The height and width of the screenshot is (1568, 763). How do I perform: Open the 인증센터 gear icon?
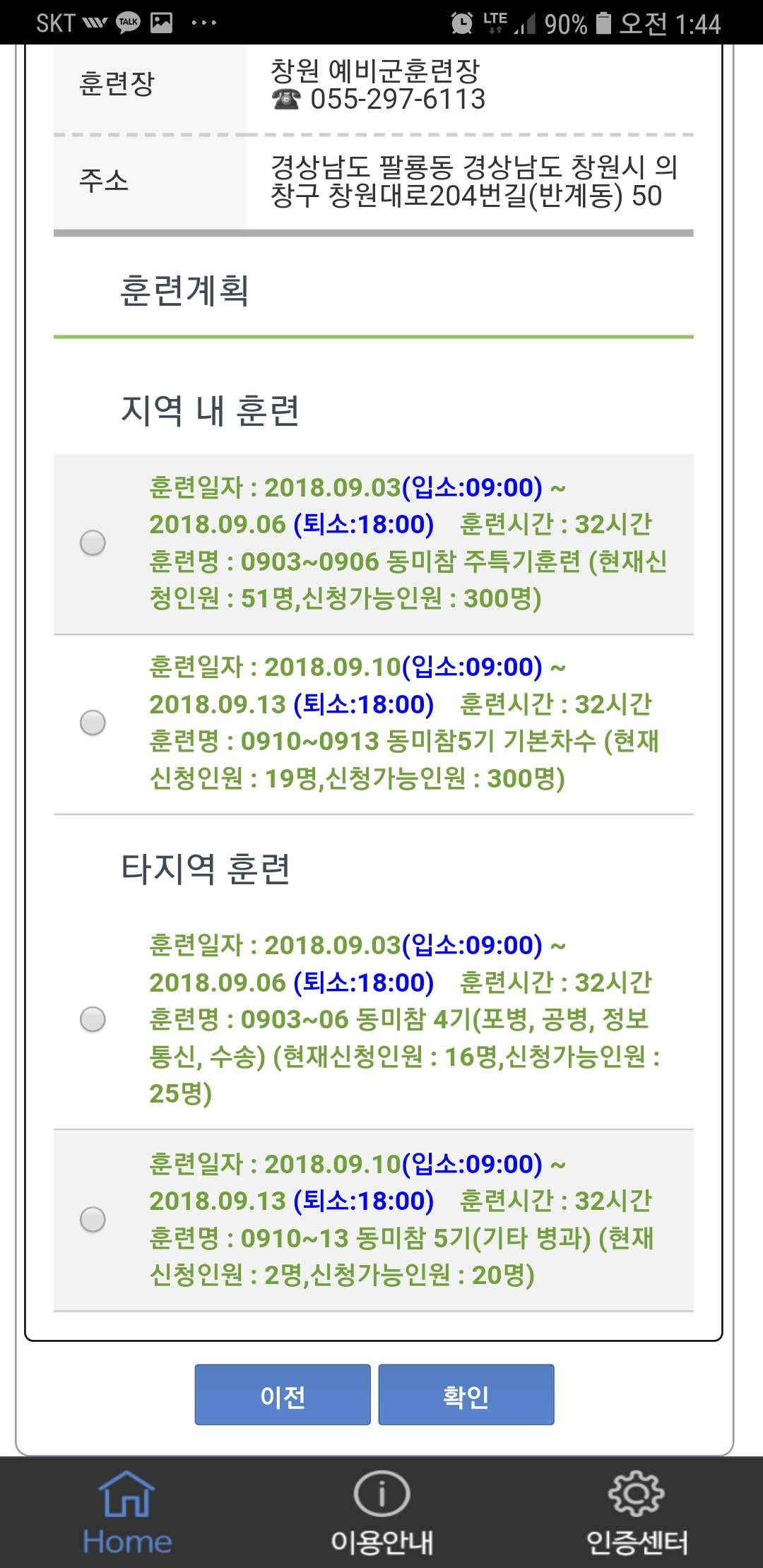pos(637,1494)
